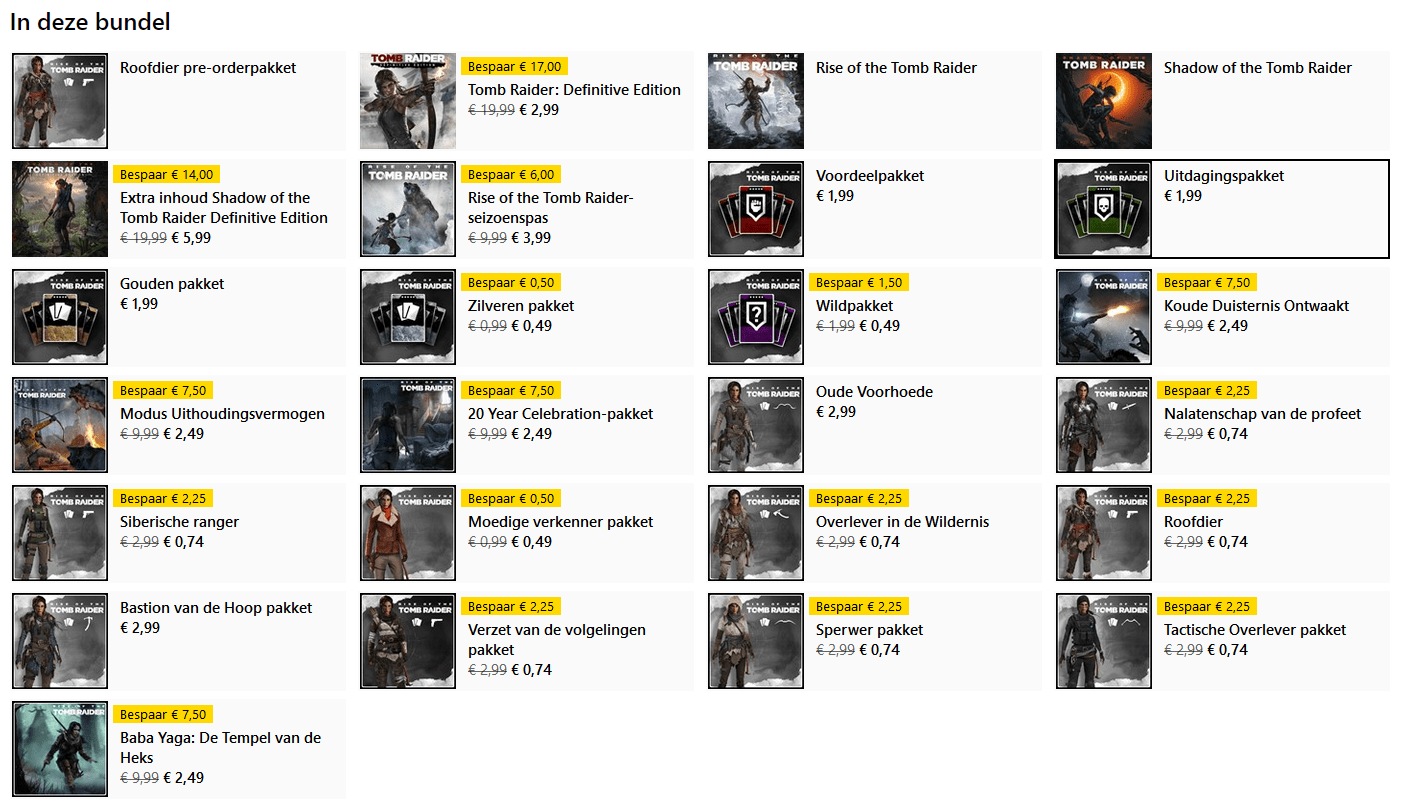Screen dimensions: 1409x808
Task: Open Rise of the Tomb Raider title link
Action: [896, 68]
